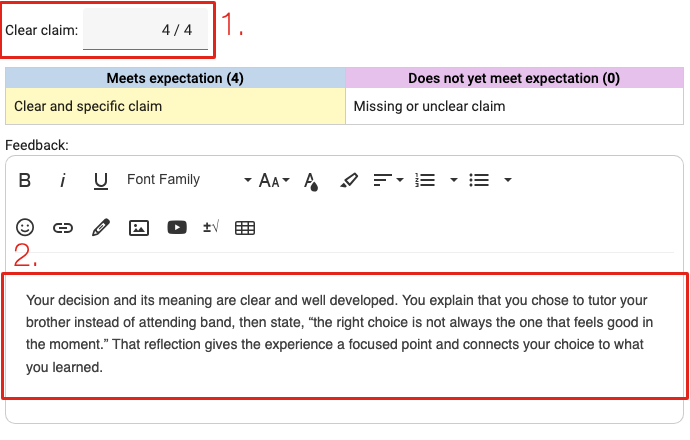
Task: Toggle bold formatting in feedback editor
Action: 25,180
